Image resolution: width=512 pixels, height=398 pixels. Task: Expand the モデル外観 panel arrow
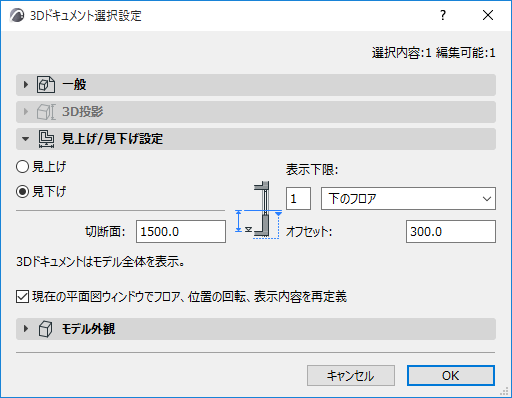(x=26, y=329)
